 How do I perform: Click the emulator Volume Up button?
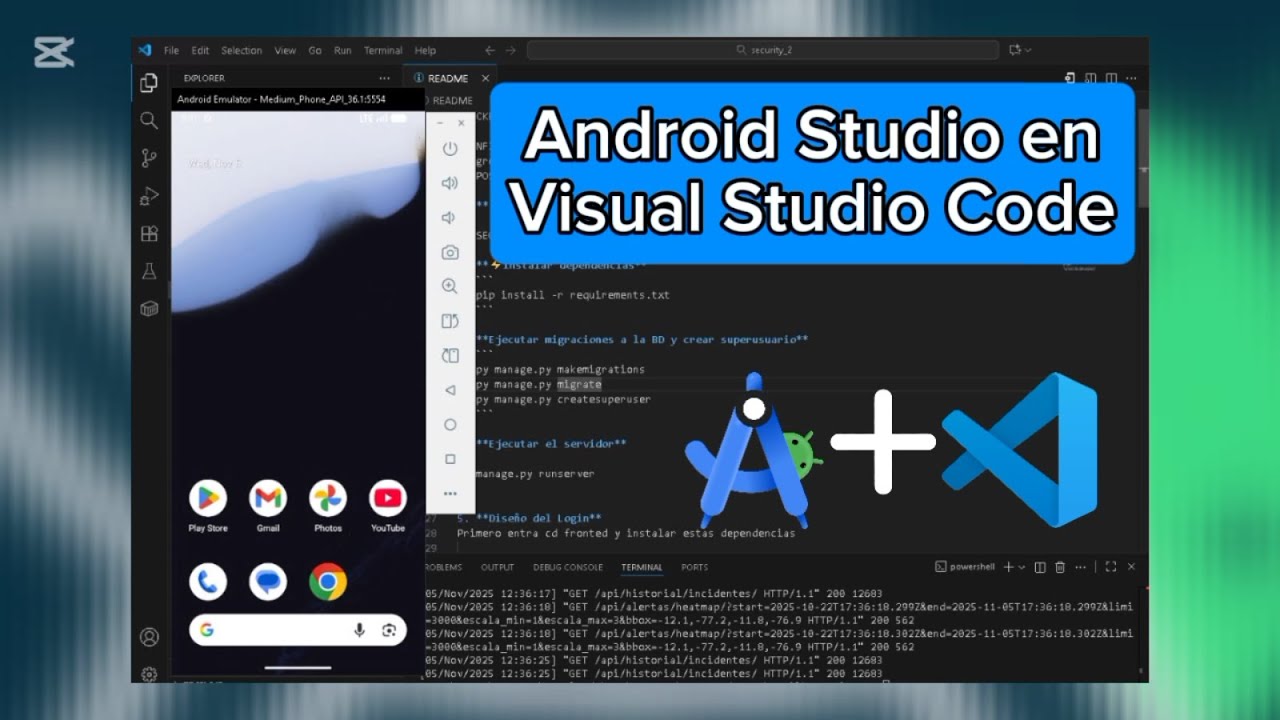(450, 183)
